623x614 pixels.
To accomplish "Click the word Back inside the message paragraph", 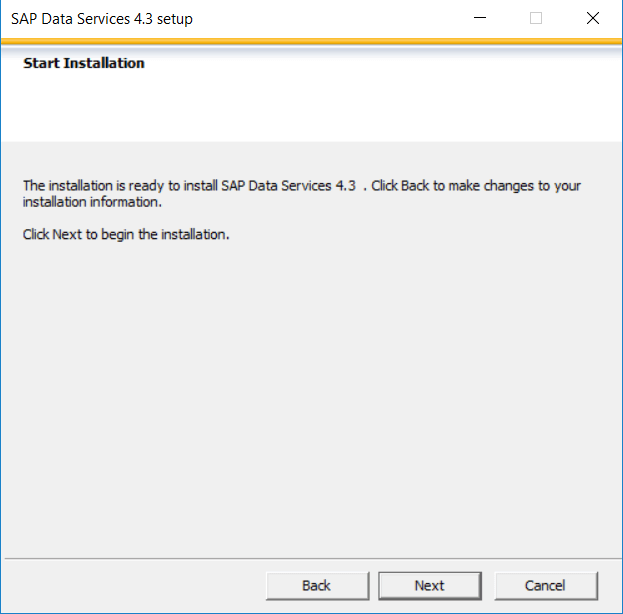I will 415,186.
